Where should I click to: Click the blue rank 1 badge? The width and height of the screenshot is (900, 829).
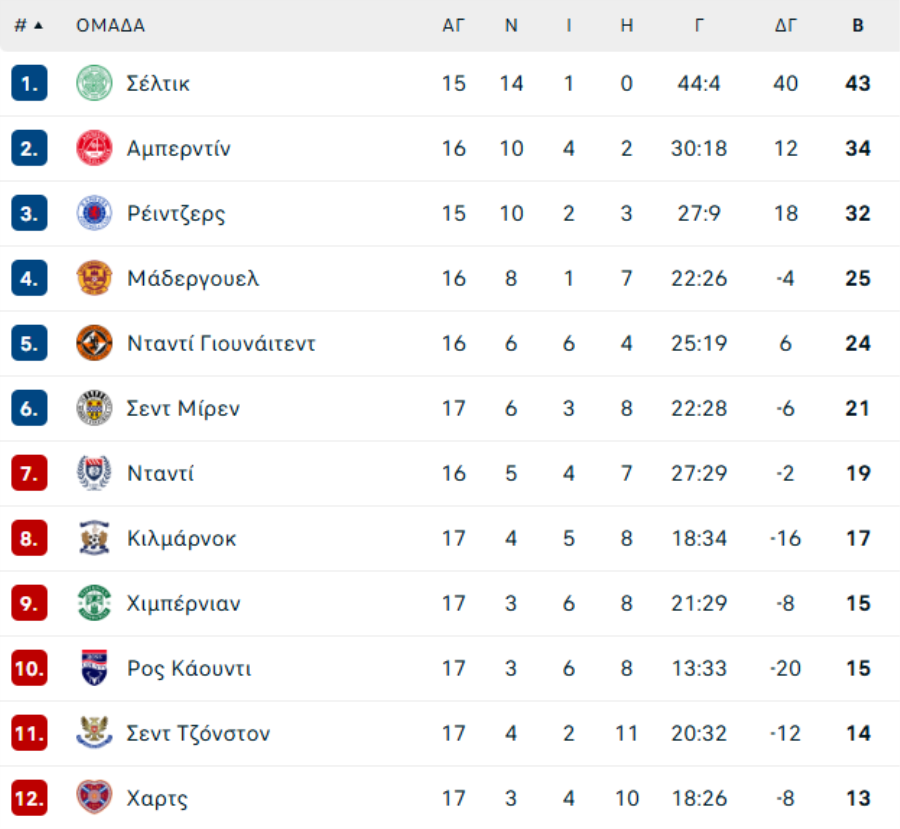29,83
